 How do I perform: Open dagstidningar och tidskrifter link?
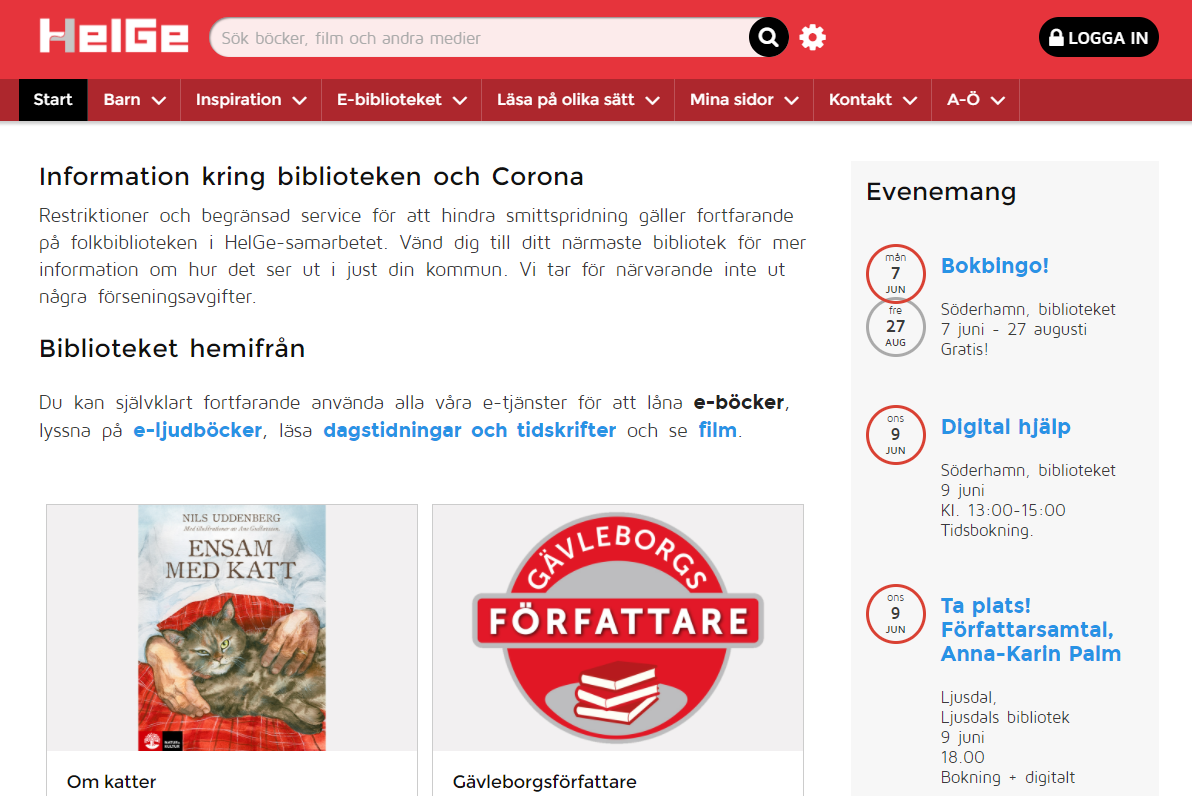tap(470, 430)
